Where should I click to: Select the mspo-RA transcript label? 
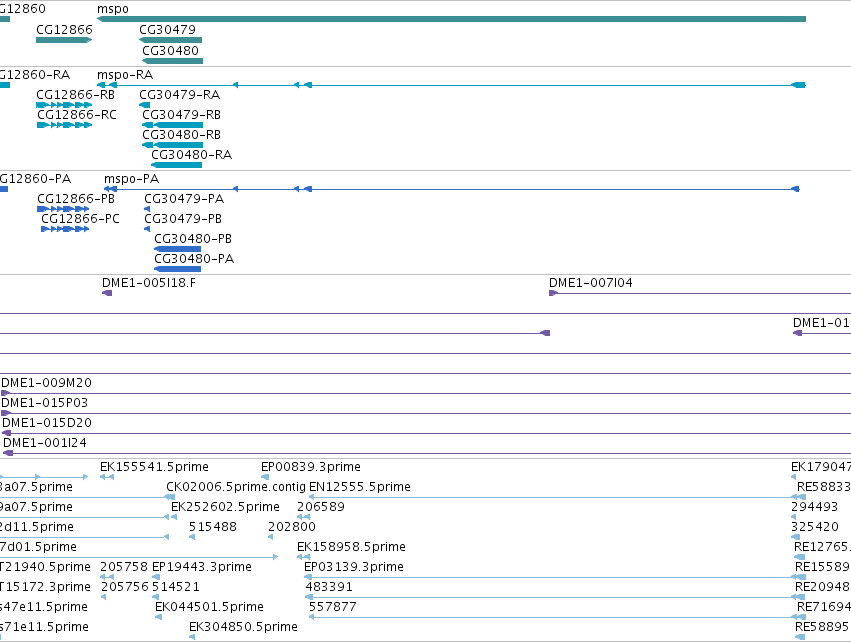click(x=125, y=74)
